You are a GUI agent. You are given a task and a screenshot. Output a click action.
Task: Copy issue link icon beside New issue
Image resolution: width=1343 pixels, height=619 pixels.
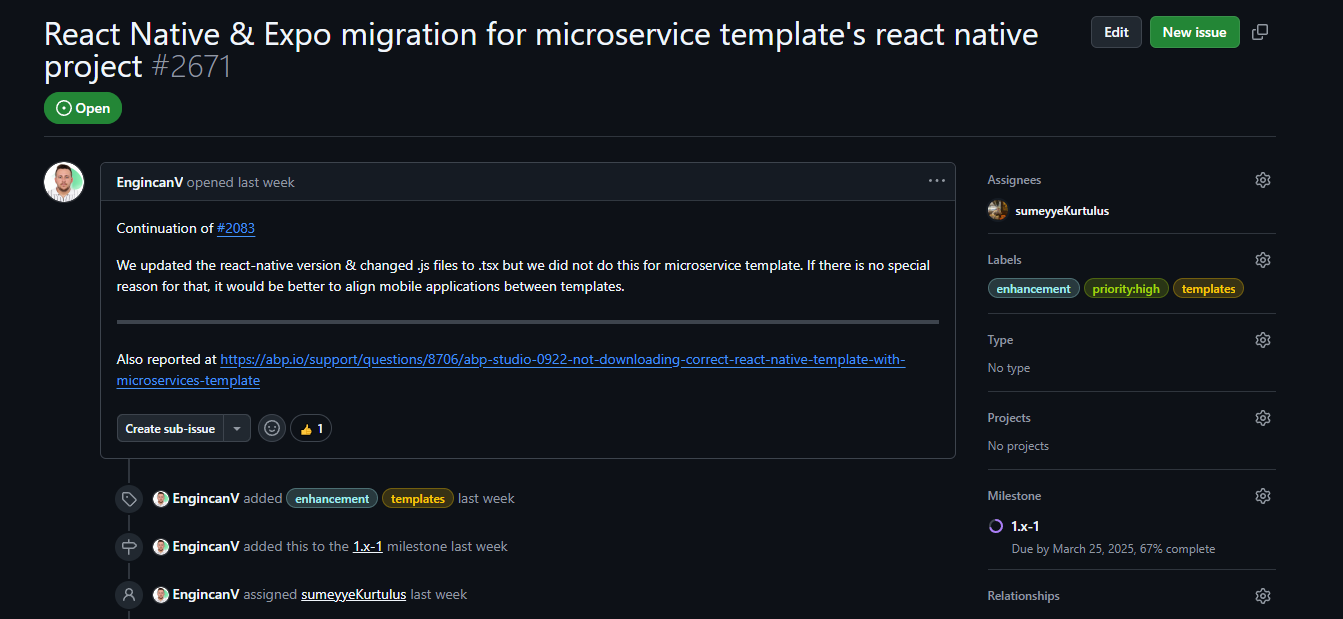1260,32
